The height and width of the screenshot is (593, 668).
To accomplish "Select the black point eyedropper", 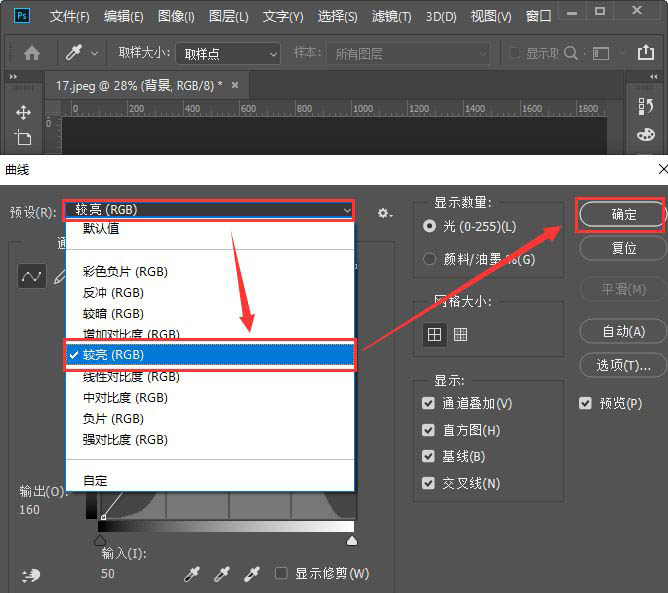I will (192, 574).
